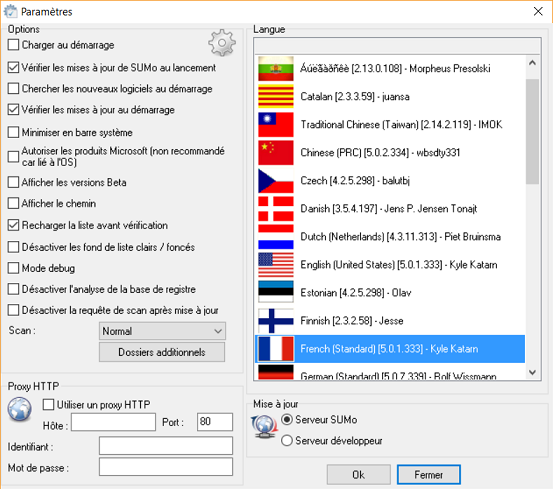Open the Scan Normal dropdown
Viewport: 553px width, 489px height.
pyautogui.click(x=162, y=331)
